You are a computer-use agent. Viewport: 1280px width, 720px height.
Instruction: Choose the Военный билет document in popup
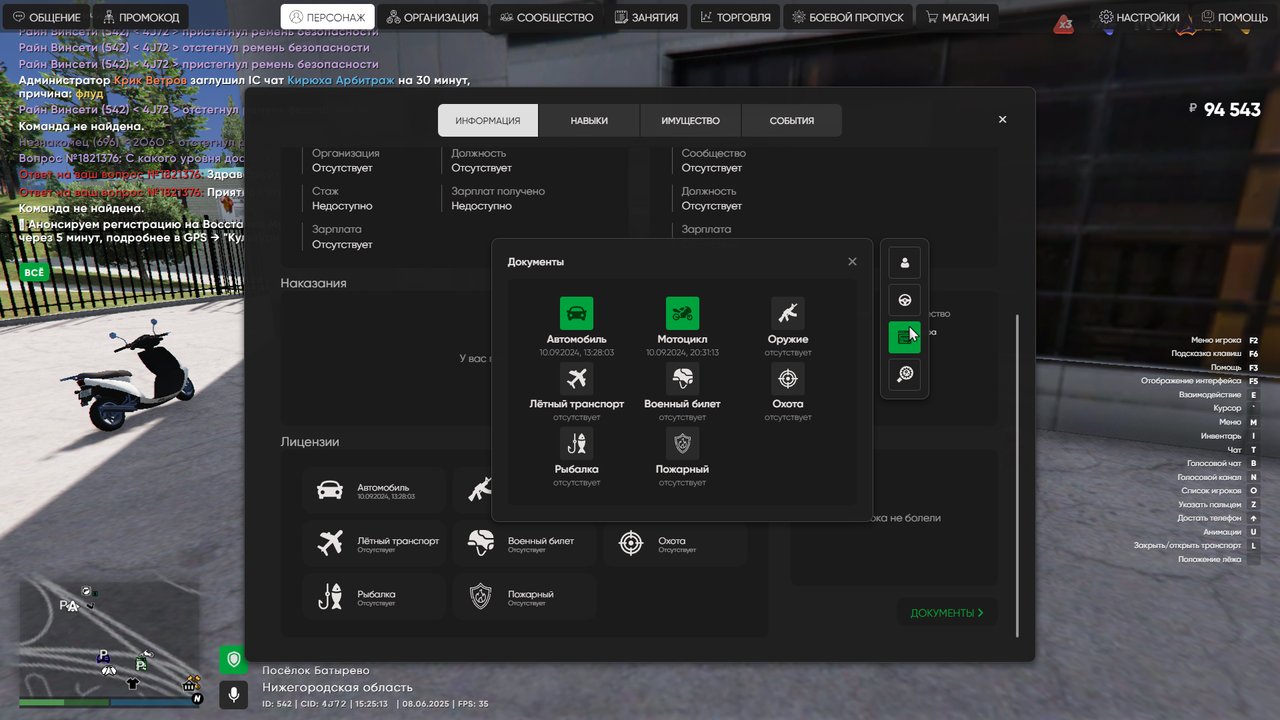point(682,392)
